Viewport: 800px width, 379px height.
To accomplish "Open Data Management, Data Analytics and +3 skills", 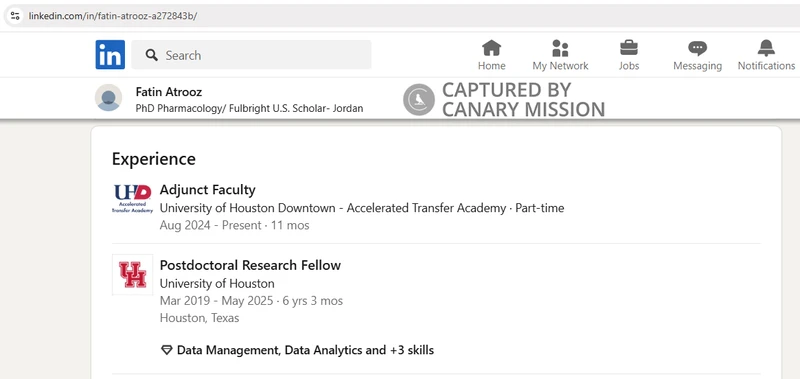I will [305, 350].
